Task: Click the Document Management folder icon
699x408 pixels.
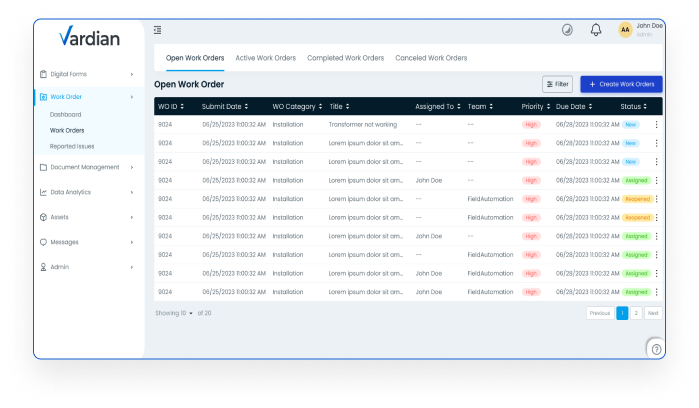Action: coord(43,167)
